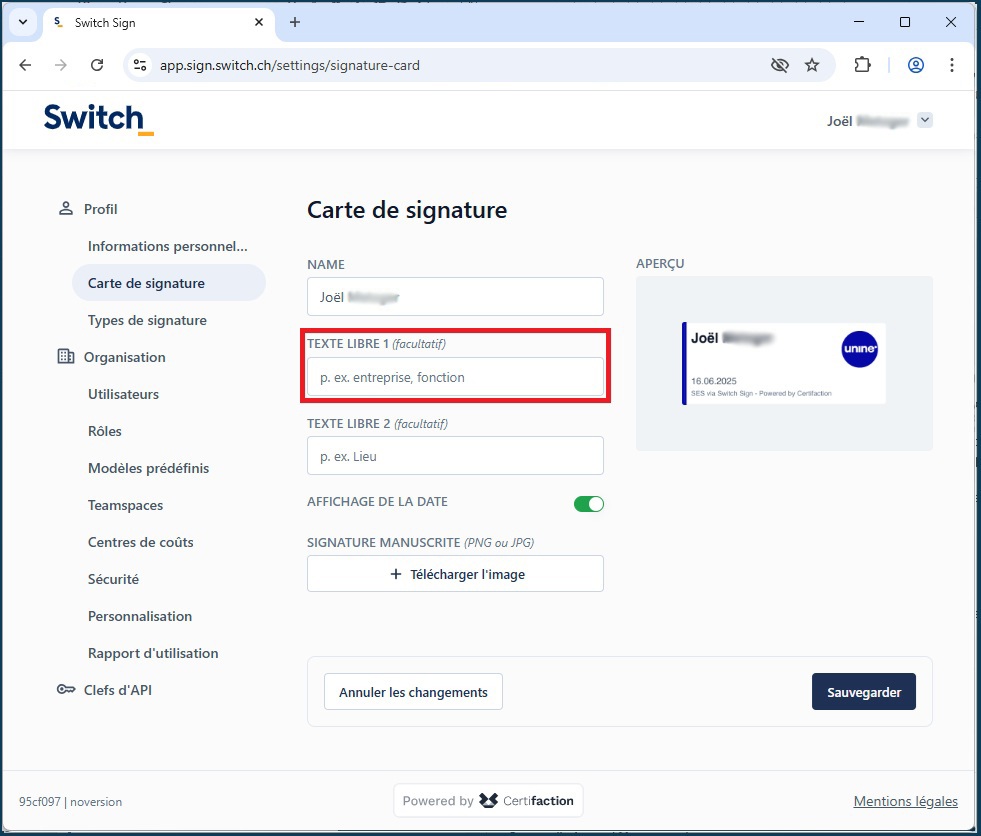Open the Chrome three-dot menu
The image size is (981, 836).
tap(952, 65)
